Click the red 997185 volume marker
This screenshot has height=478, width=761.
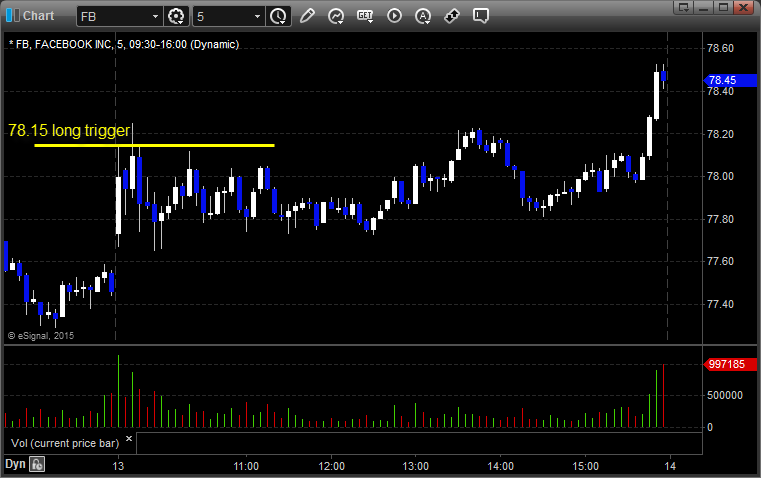tap(730, 364)
